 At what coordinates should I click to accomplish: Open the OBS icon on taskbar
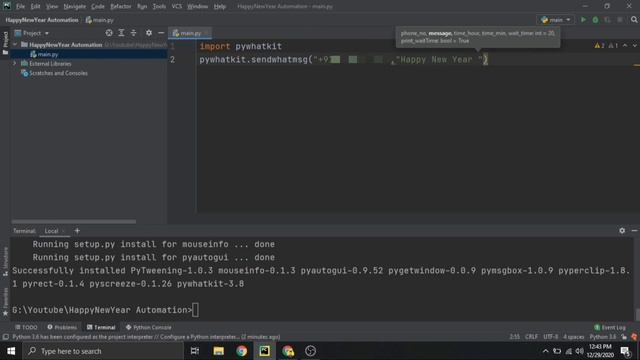pyautogui.click(x=311, y=351)
